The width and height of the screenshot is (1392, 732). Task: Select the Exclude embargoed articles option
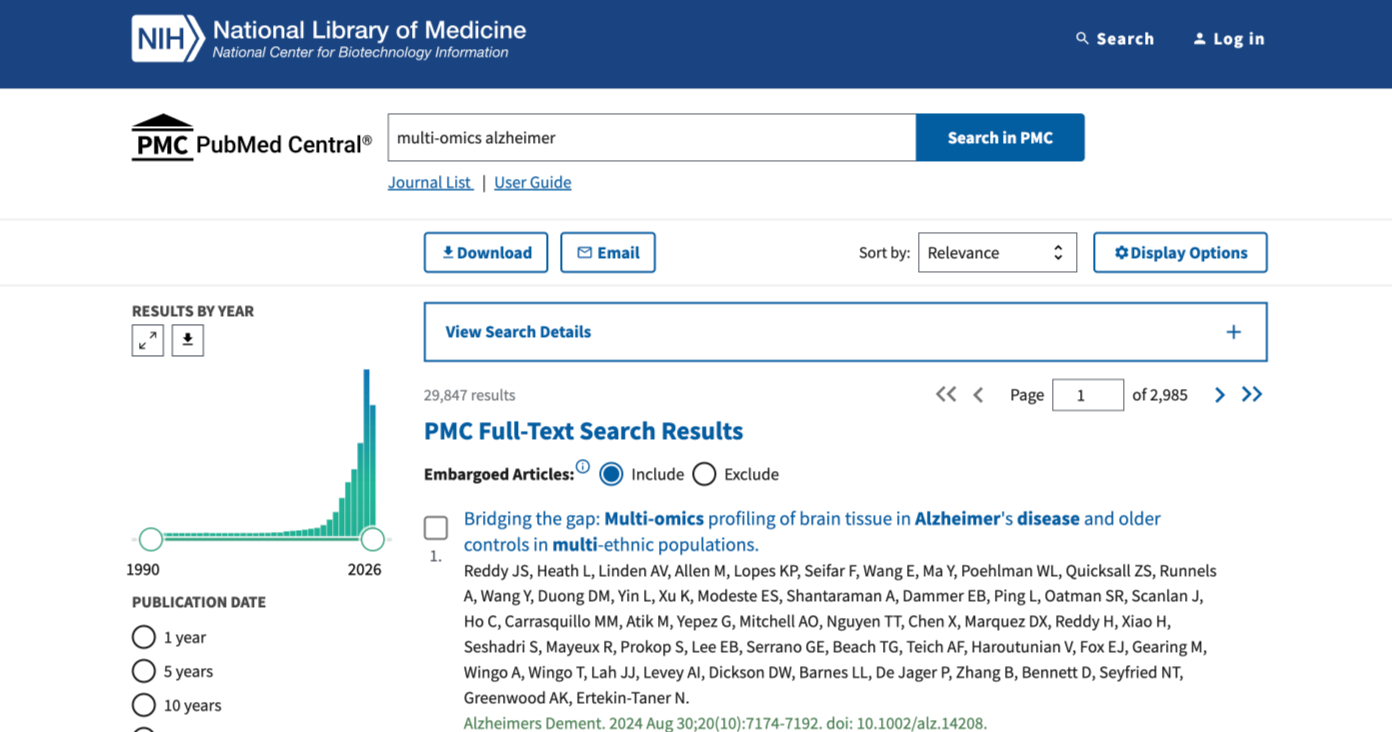tap(704, 474)
